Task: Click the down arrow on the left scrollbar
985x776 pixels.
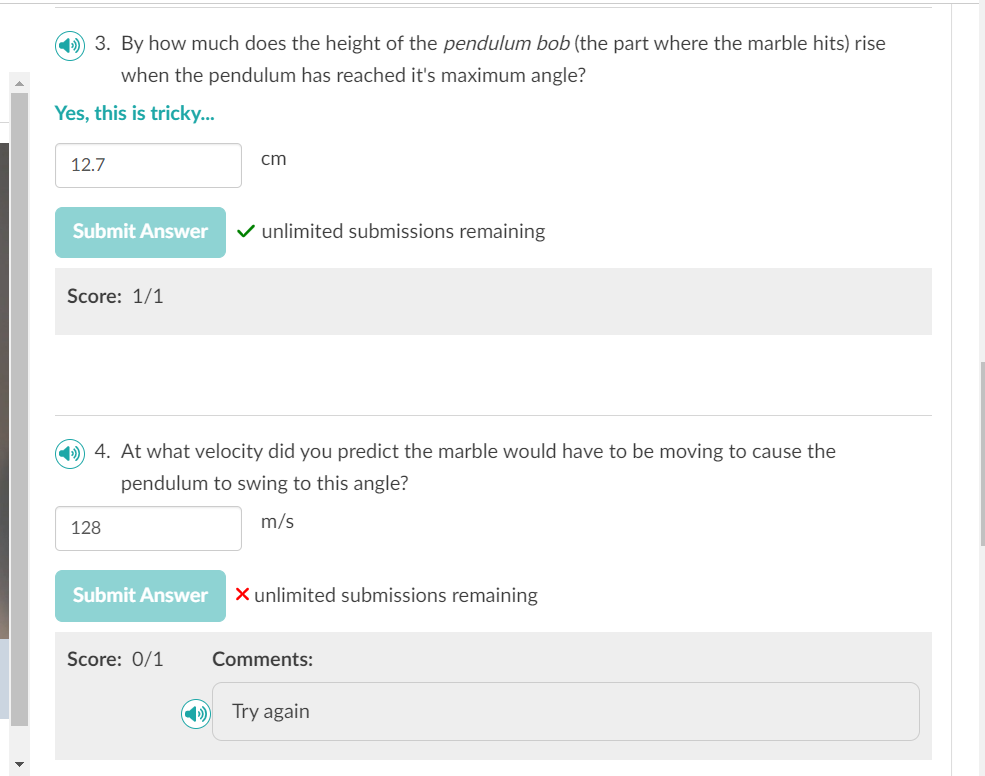Action: tap(19, 764)
